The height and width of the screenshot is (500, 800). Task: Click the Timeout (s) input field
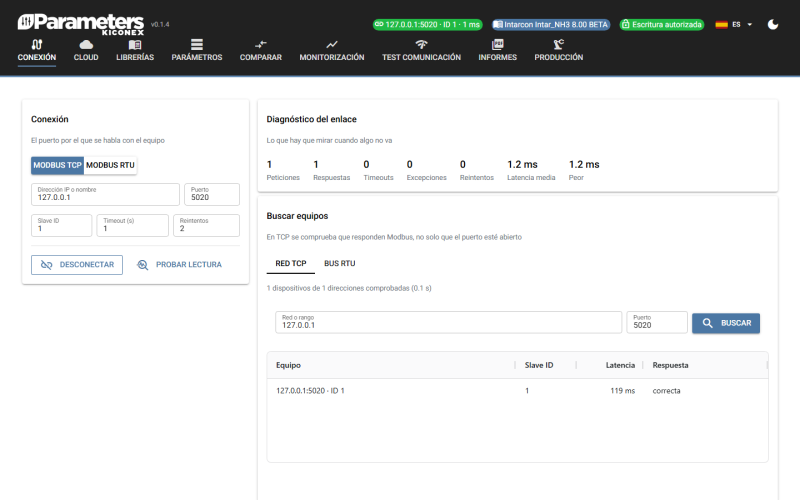coord(133,226)
